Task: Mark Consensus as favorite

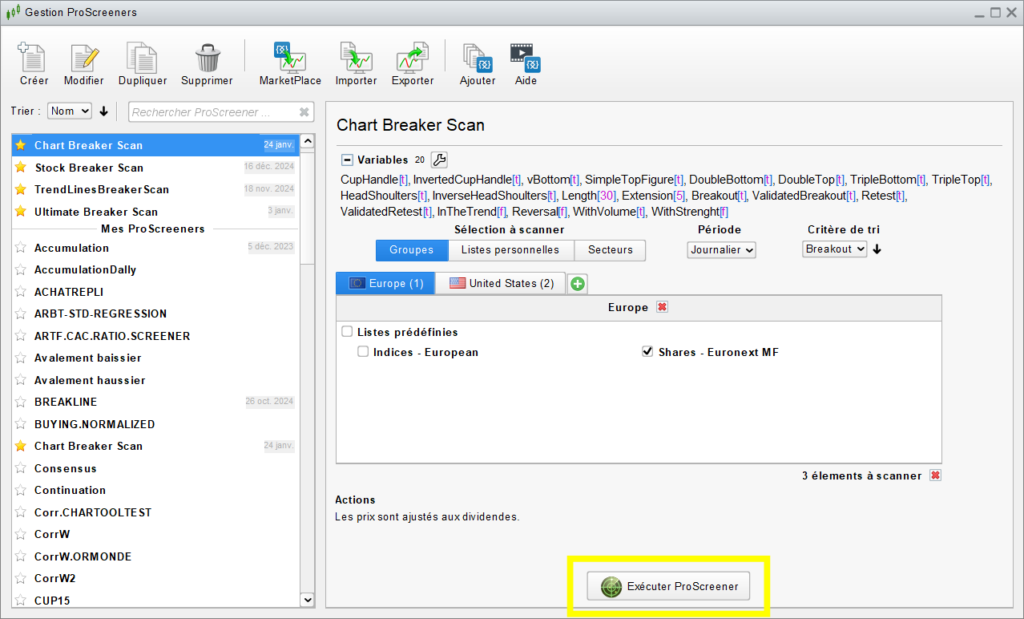Action: click(21, 468)
